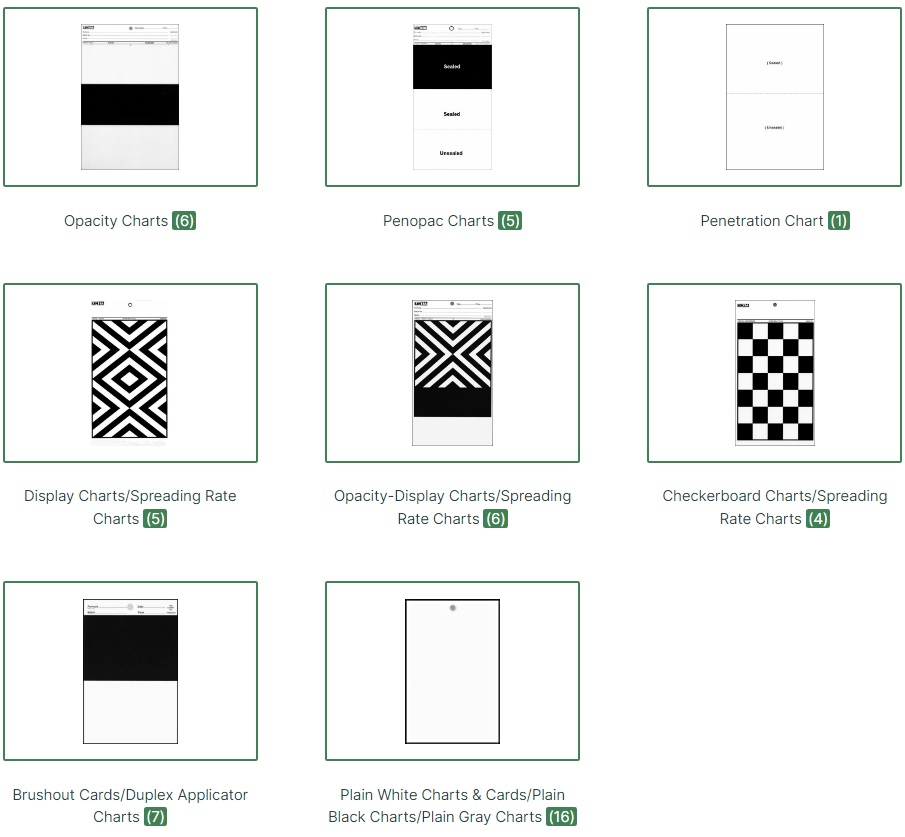Open the Penetration Chart thumbnail image
Image resolution: width=905 pixels, height=837 pixels.
[775, 97]
